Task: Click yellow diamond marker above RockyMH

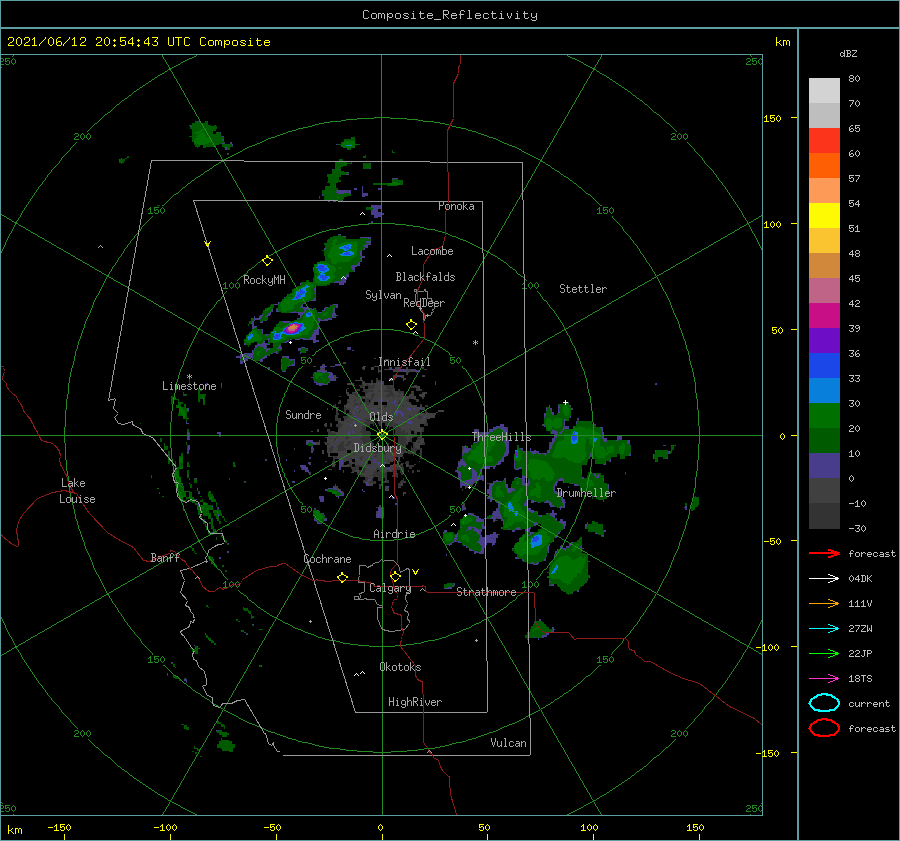Action: 267,261
